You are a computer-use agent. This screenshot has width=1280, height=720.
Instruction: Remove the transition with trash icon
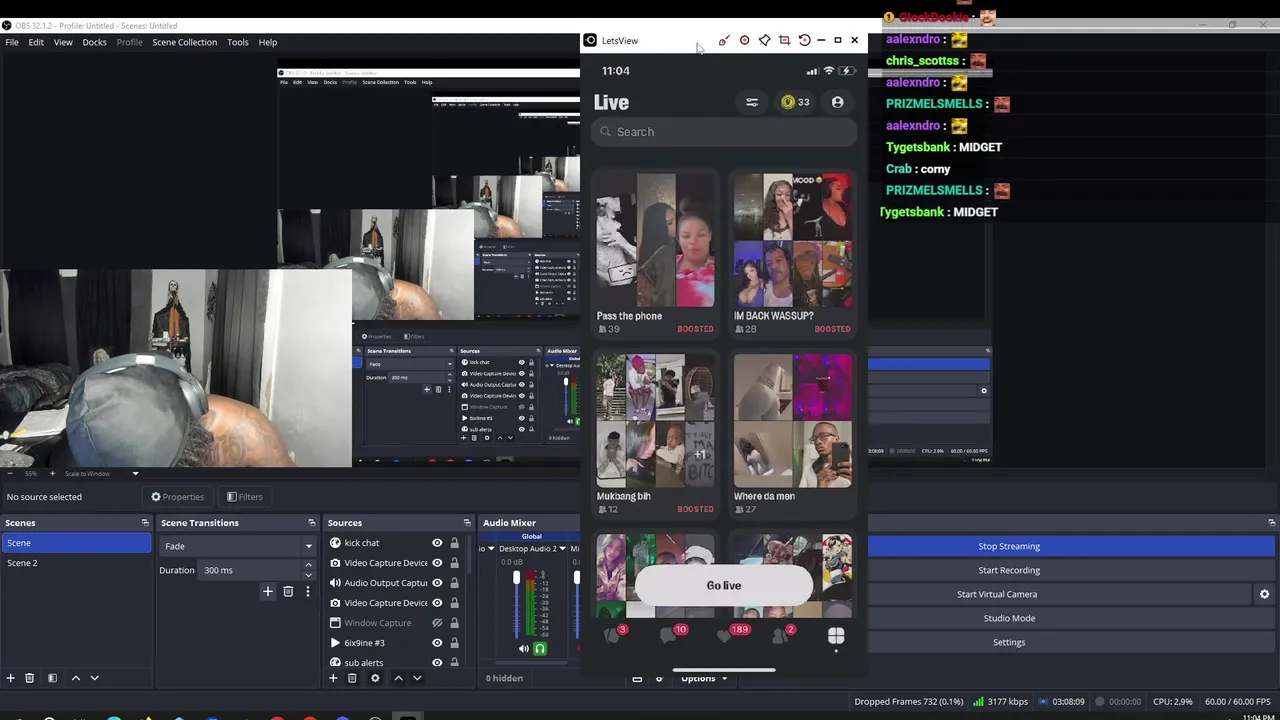[288, 592]
